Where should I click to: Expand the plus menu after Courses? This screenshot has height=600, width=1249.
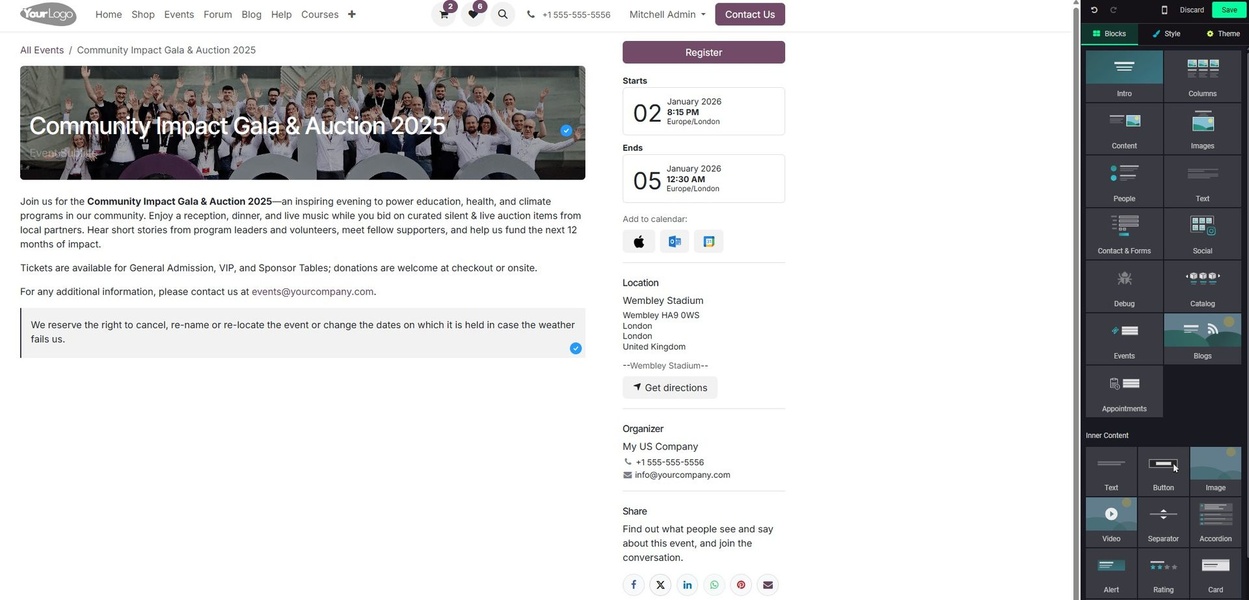tap(352, 15)
